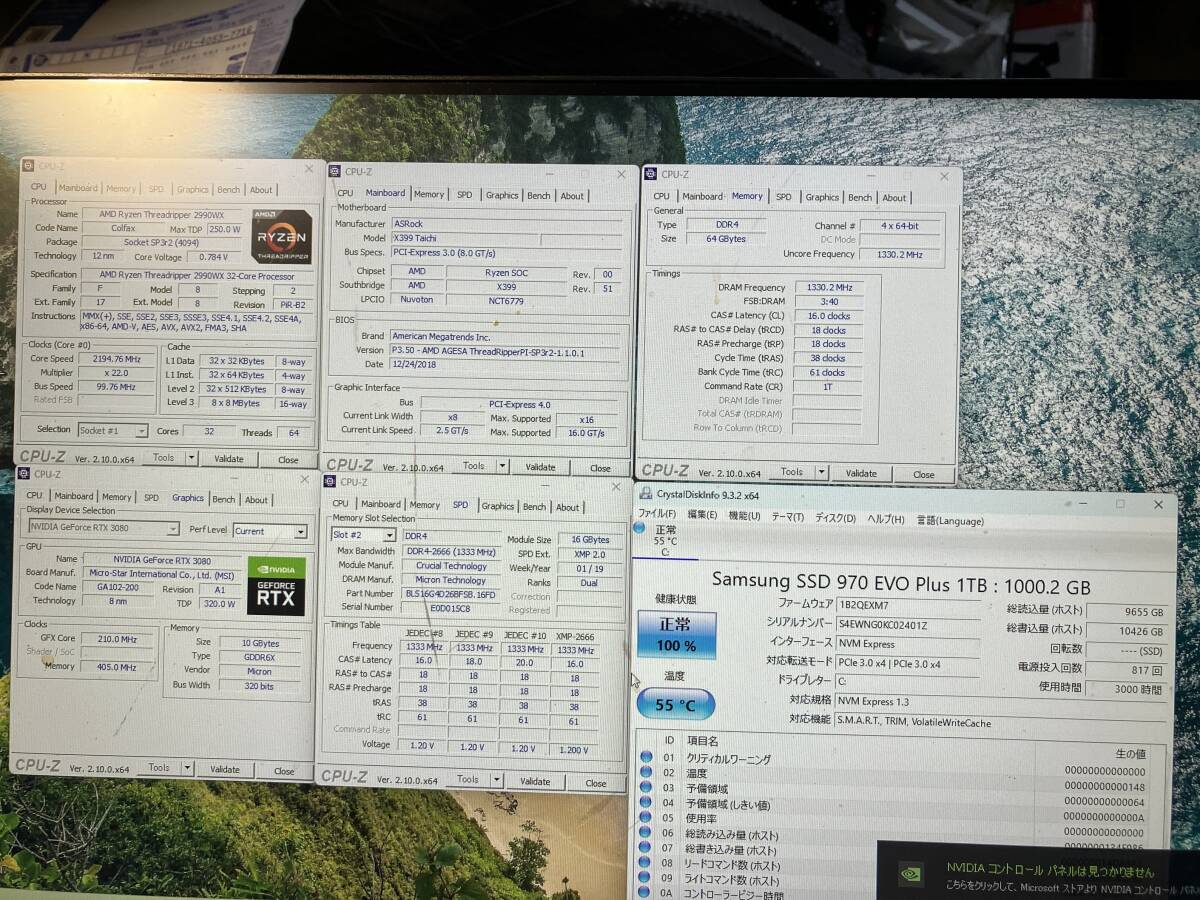
Task: Click the blue status orb for row 01 クリティカルワーニング
Action: 646,757
